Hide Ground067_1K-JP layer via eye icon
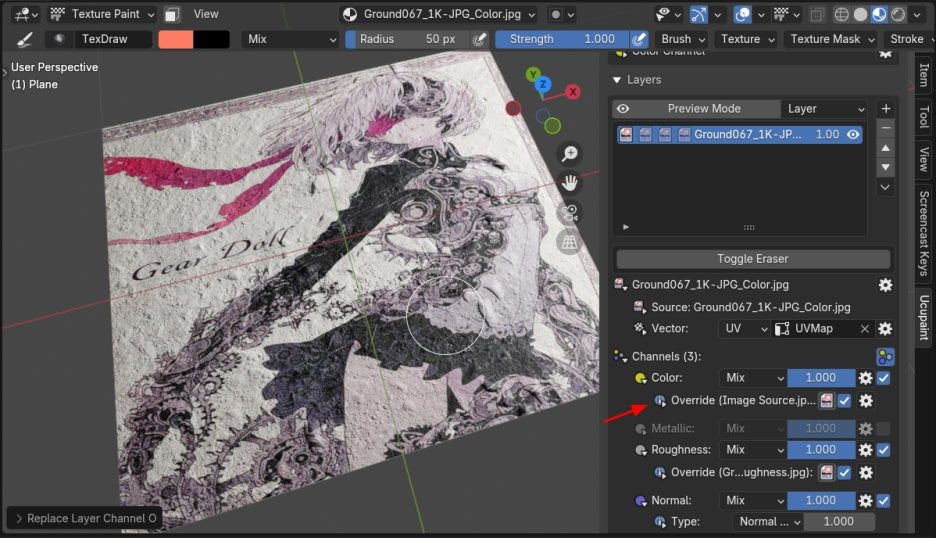Screen dimensions: 936x538 (854, 135)
